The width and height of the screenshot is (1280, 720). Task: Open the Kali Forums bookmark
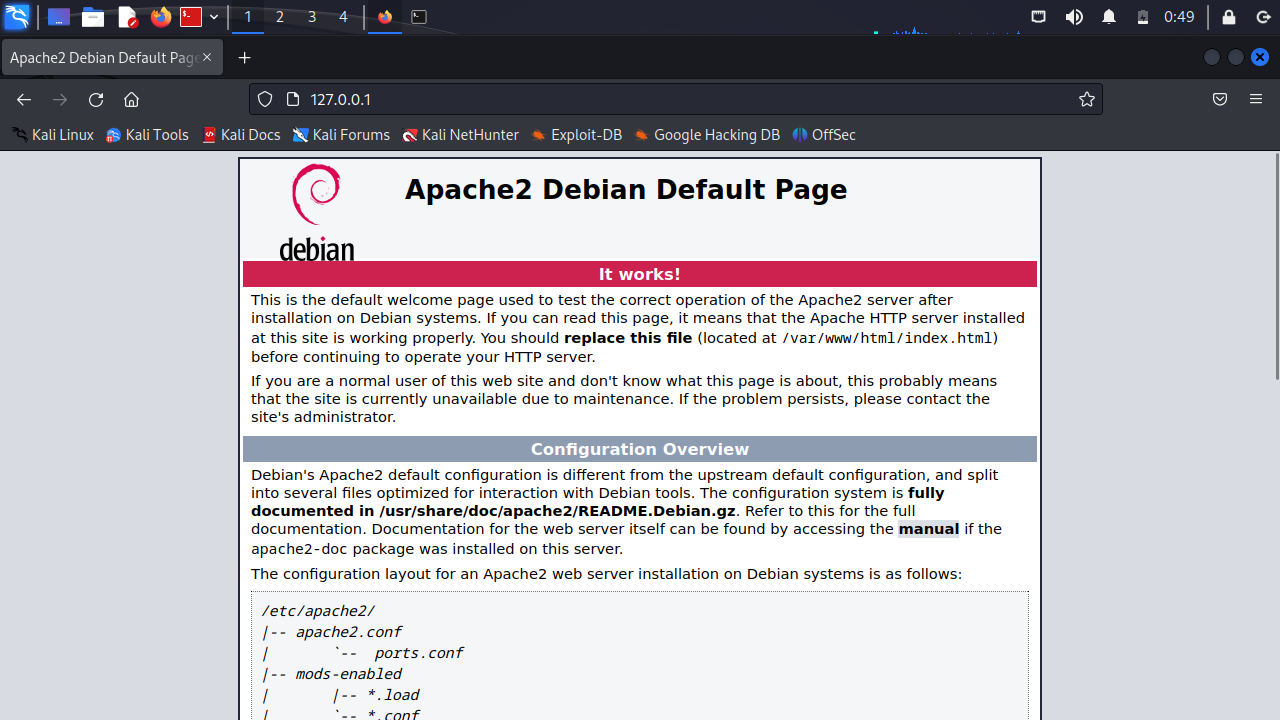341,135
